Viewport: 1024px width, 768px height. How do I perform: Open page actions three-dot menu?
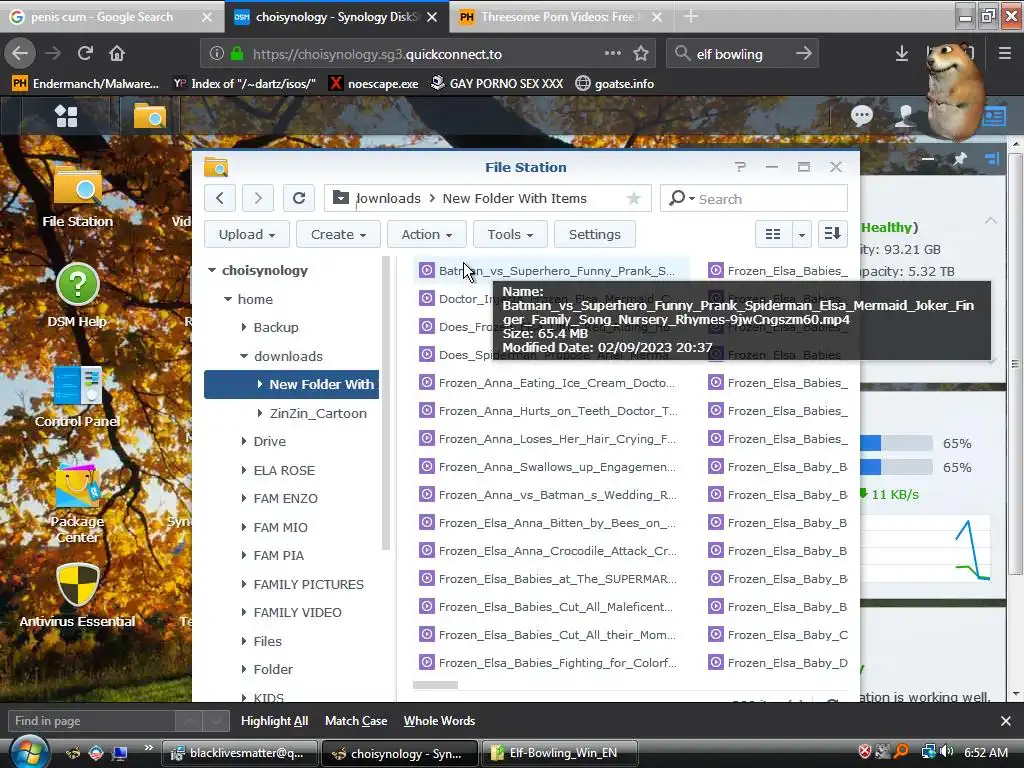click(x=613, y=53)
